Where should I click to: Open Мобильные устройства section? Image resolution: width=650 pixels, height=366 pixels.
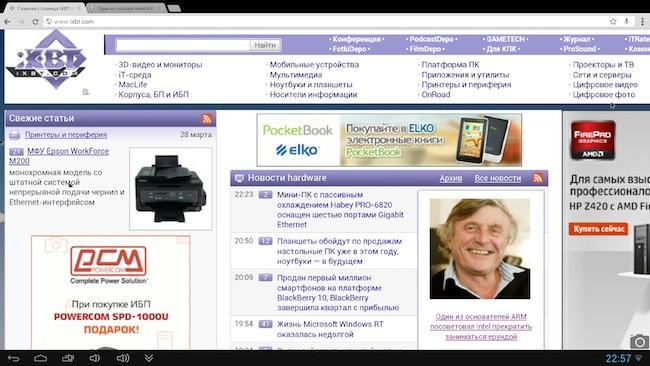(x=314, y=65)
